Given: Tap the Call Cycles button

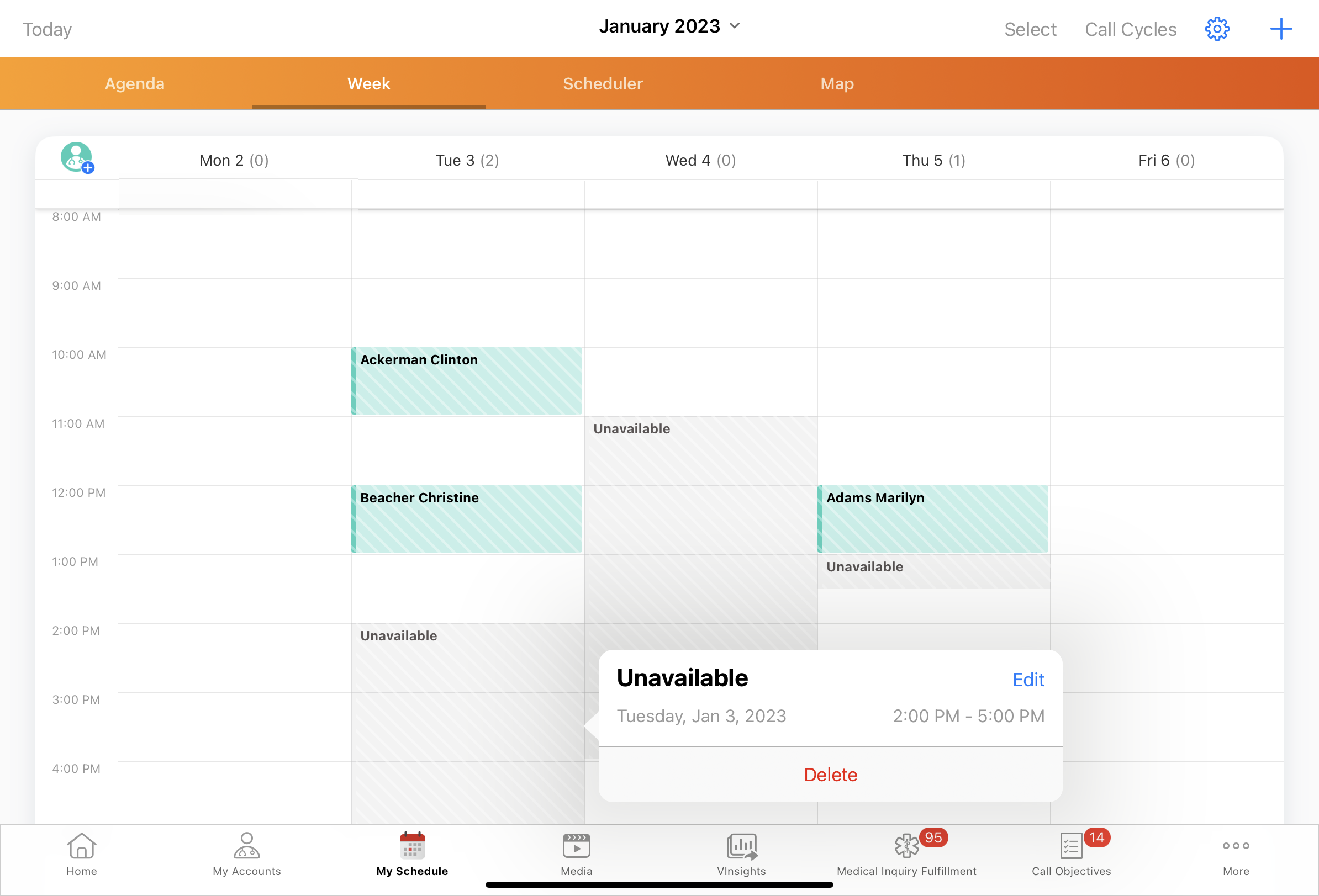Looking at the screenshot, I should (x=1130, y=29).
